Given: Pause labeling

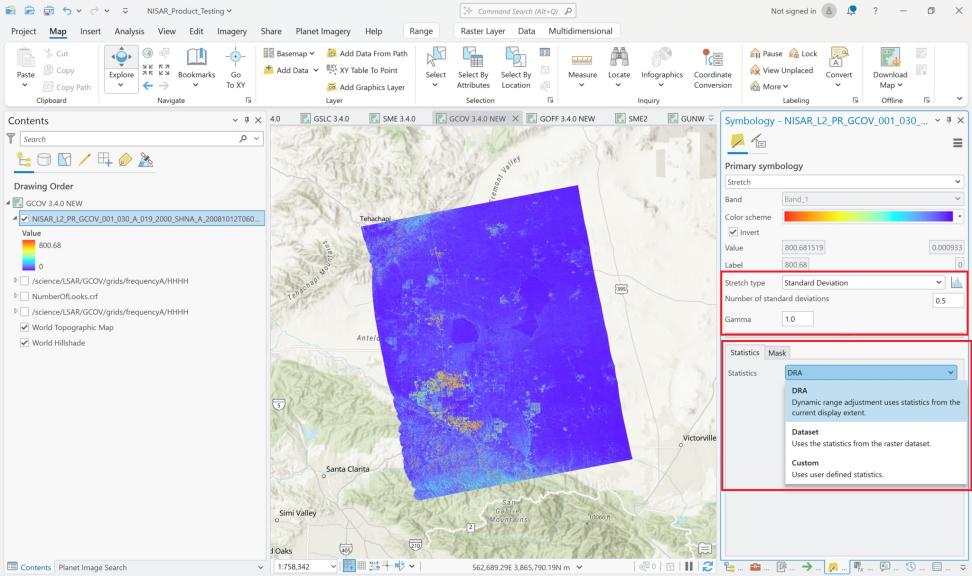Looking at the screenshot, I should [766, 53].
